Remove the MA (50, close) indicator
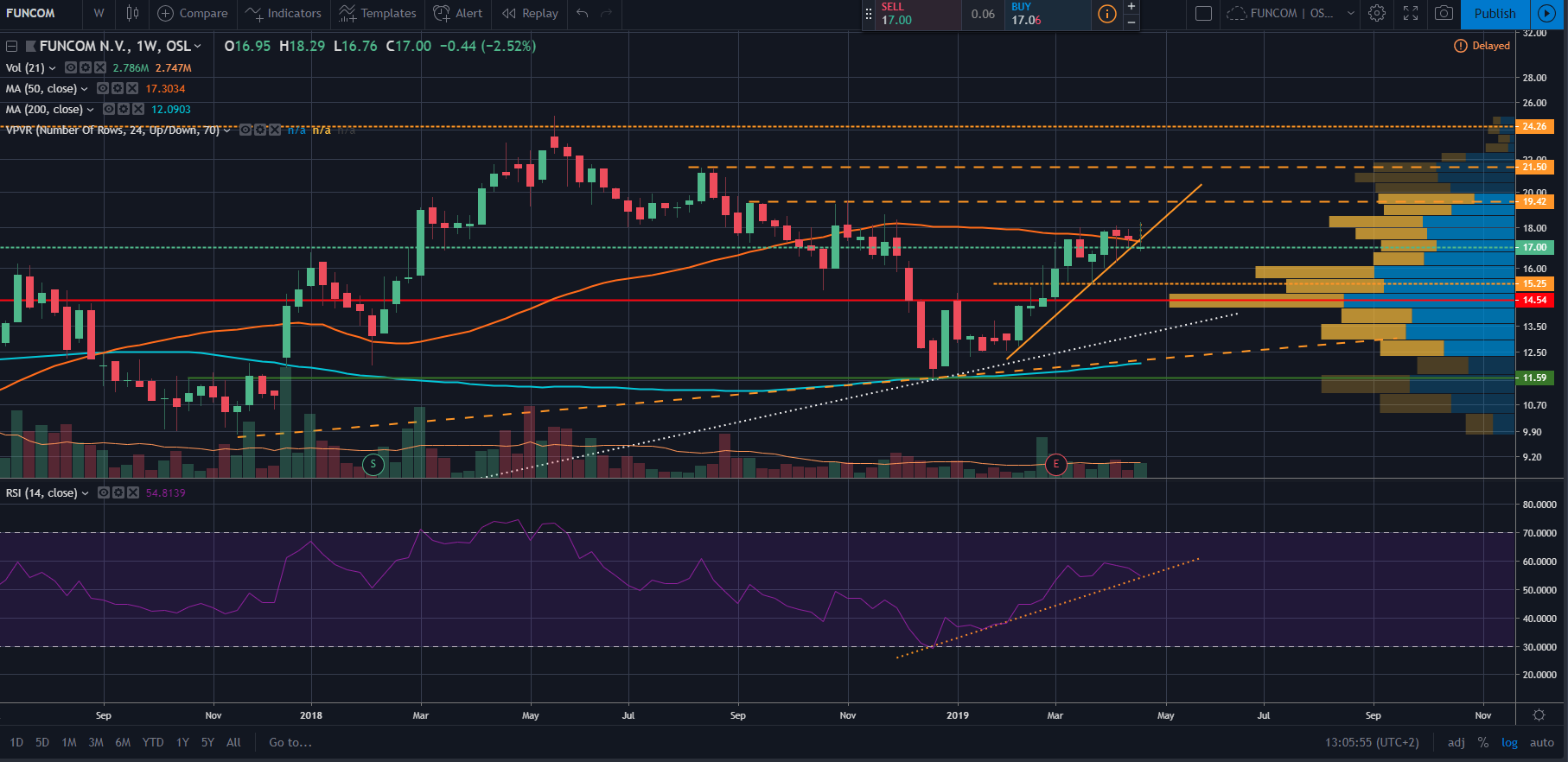The height and width of the screenshot is (762, 1568). coord(132,88)
